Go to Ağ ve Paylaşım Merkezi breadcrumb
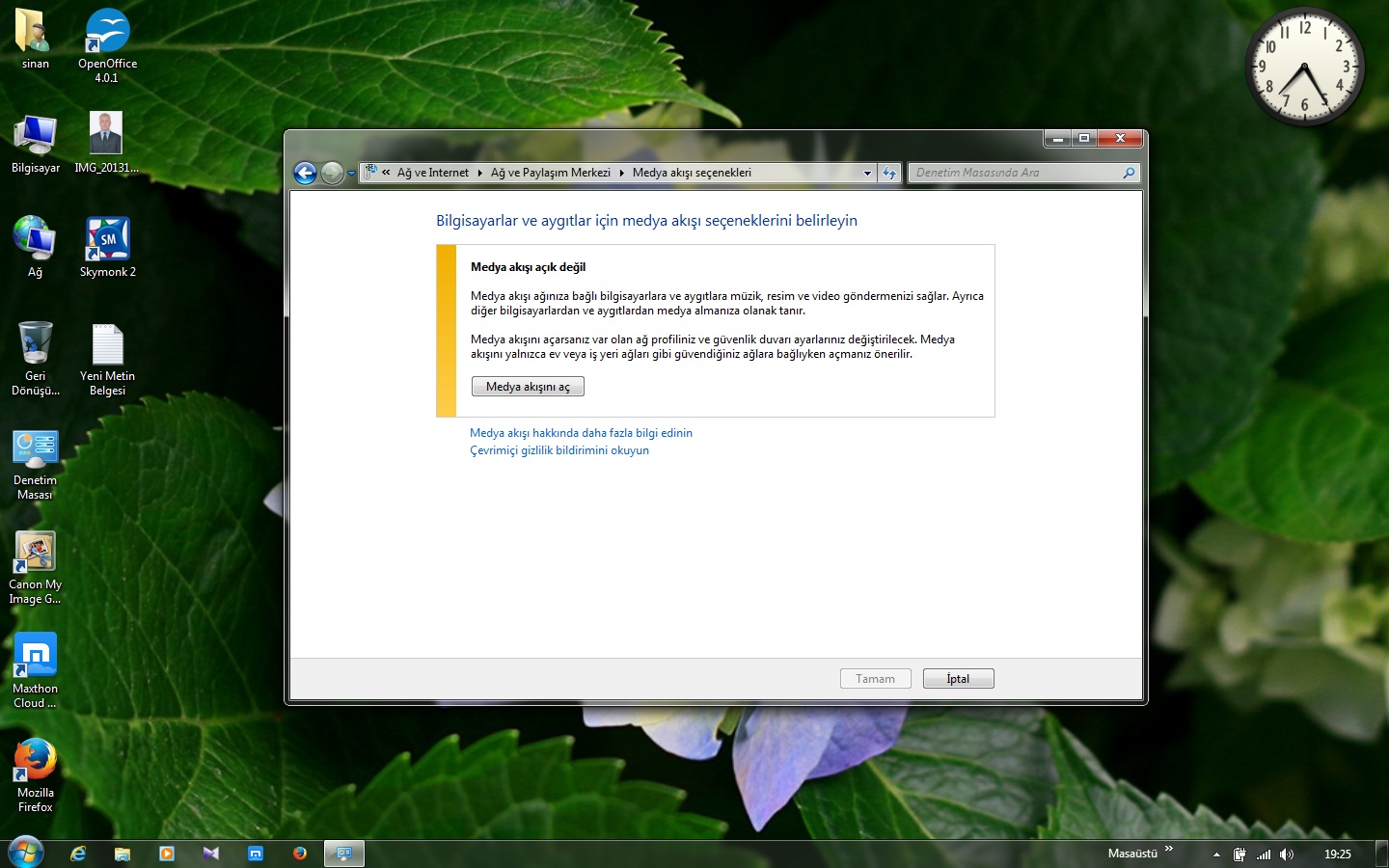Screen dimensions: 1389x868 coord(550,173)
